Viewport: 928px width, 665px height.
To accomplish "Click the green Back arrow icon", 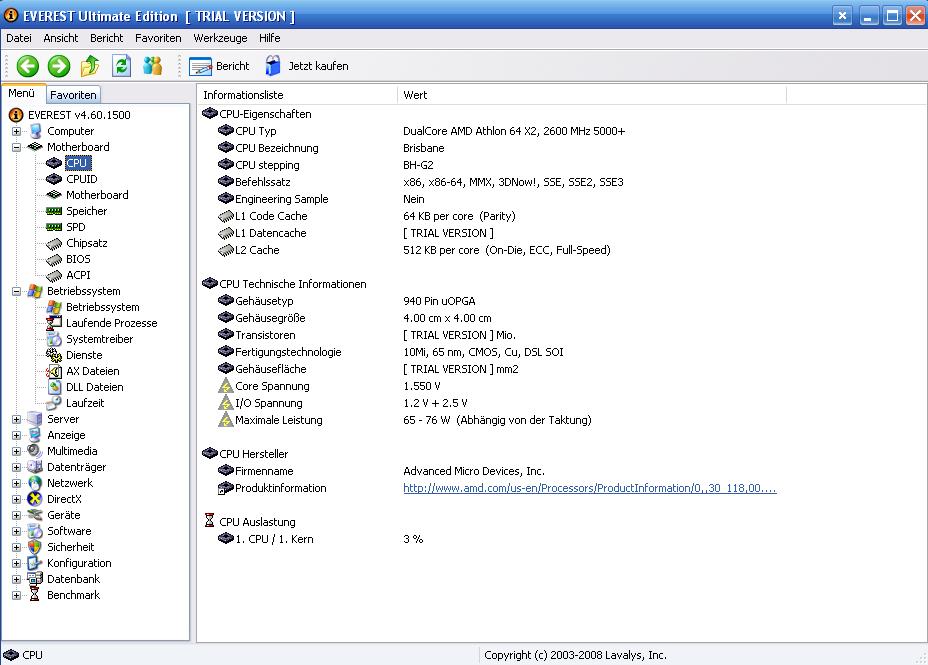I will 27,66.
